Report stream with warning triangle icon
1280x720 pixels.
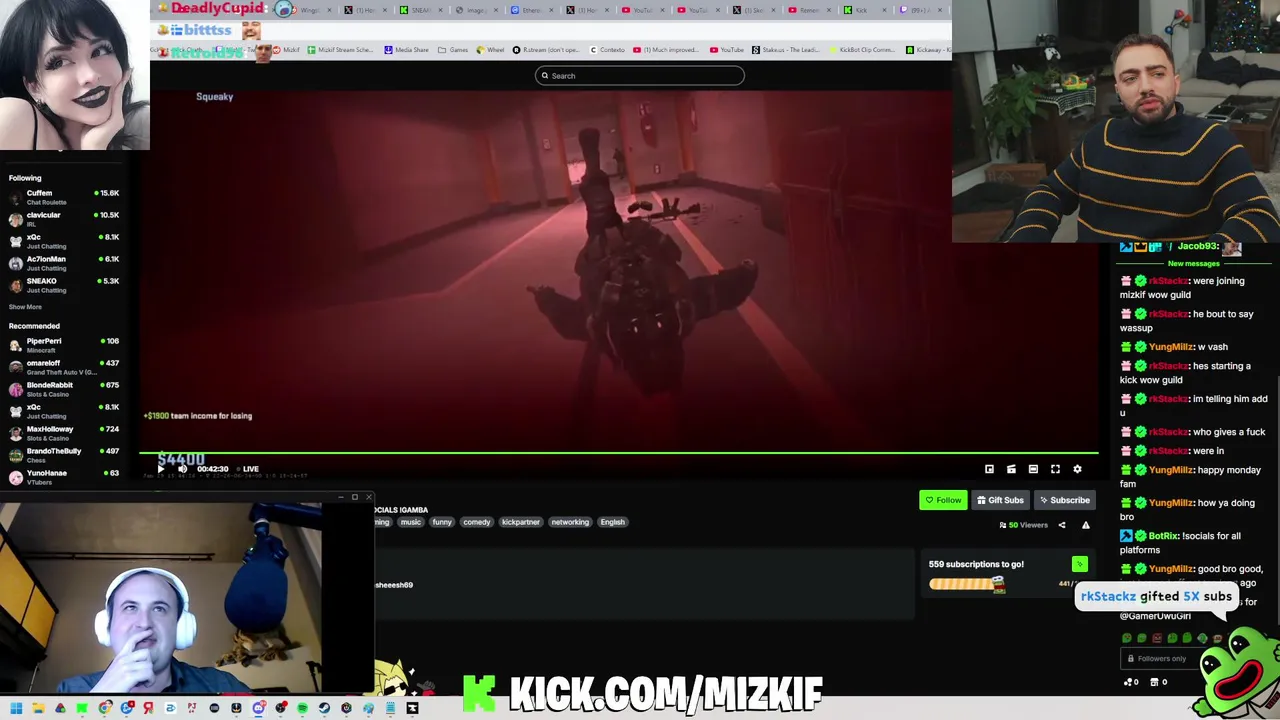point(1085,525)
